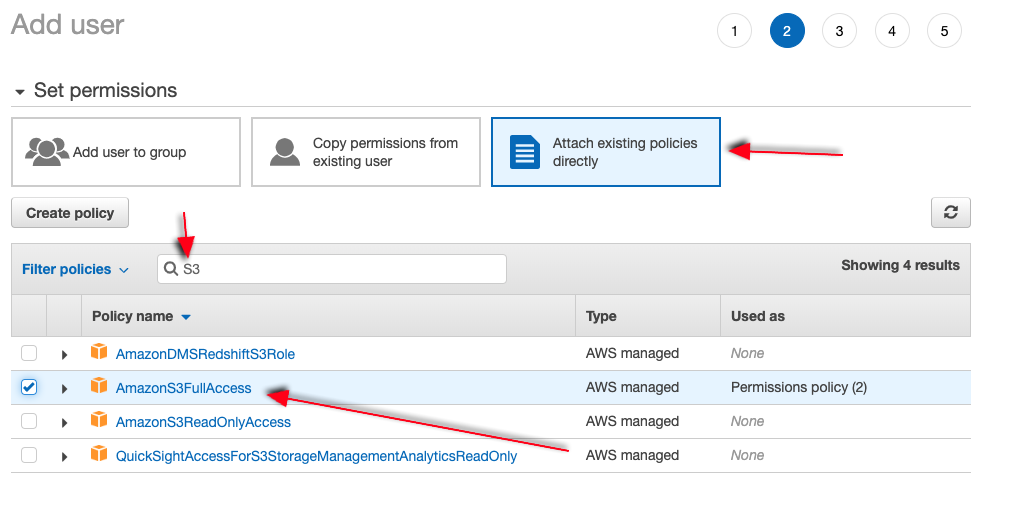
Task: Expand the AmazonS3ReadOnlyAccess policy details
Action: click(x=64, y=423)
